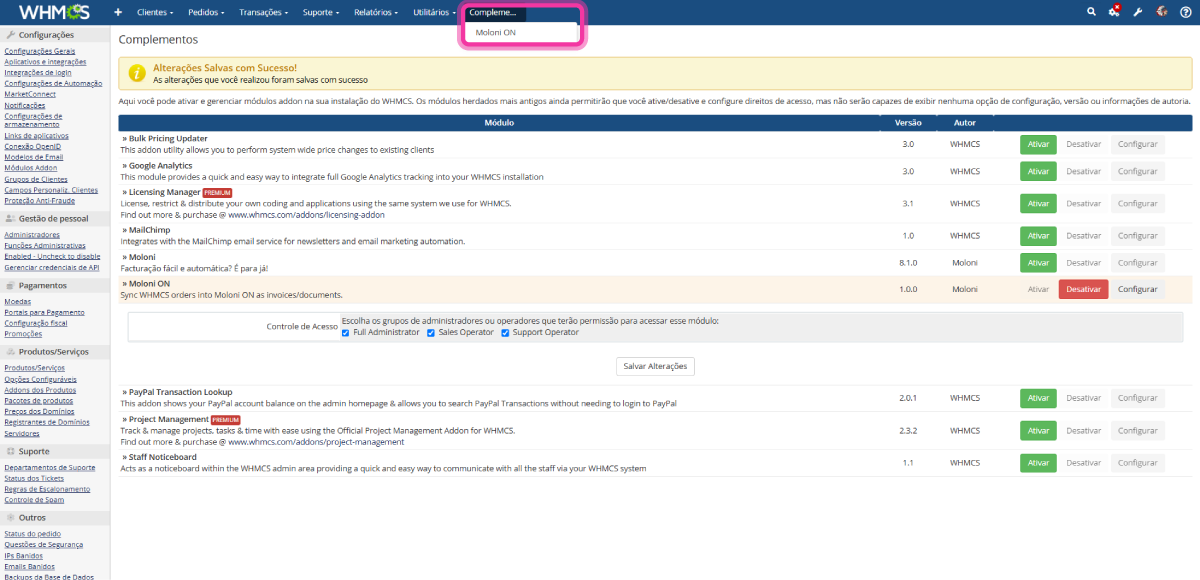The image size is (1200, 580).
Task: Click the Salvar Alterações button
Action: click(655, 366)
